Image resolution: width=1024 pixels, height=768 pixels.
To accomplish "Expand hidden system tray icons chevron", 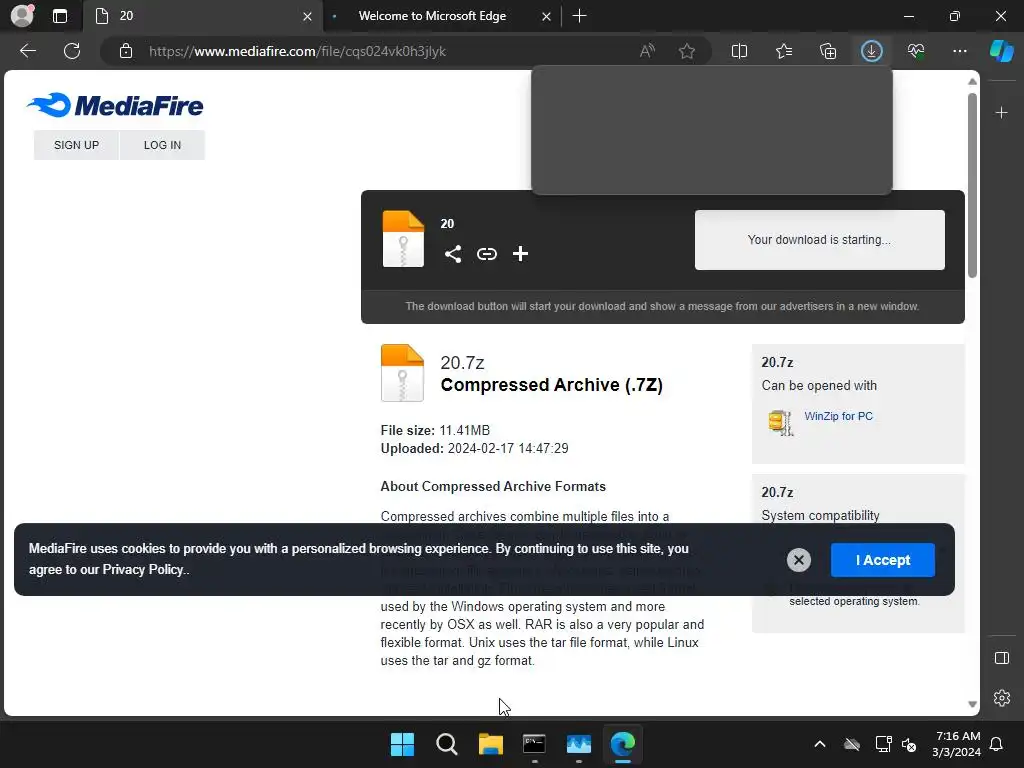I will tap(820, 744).
